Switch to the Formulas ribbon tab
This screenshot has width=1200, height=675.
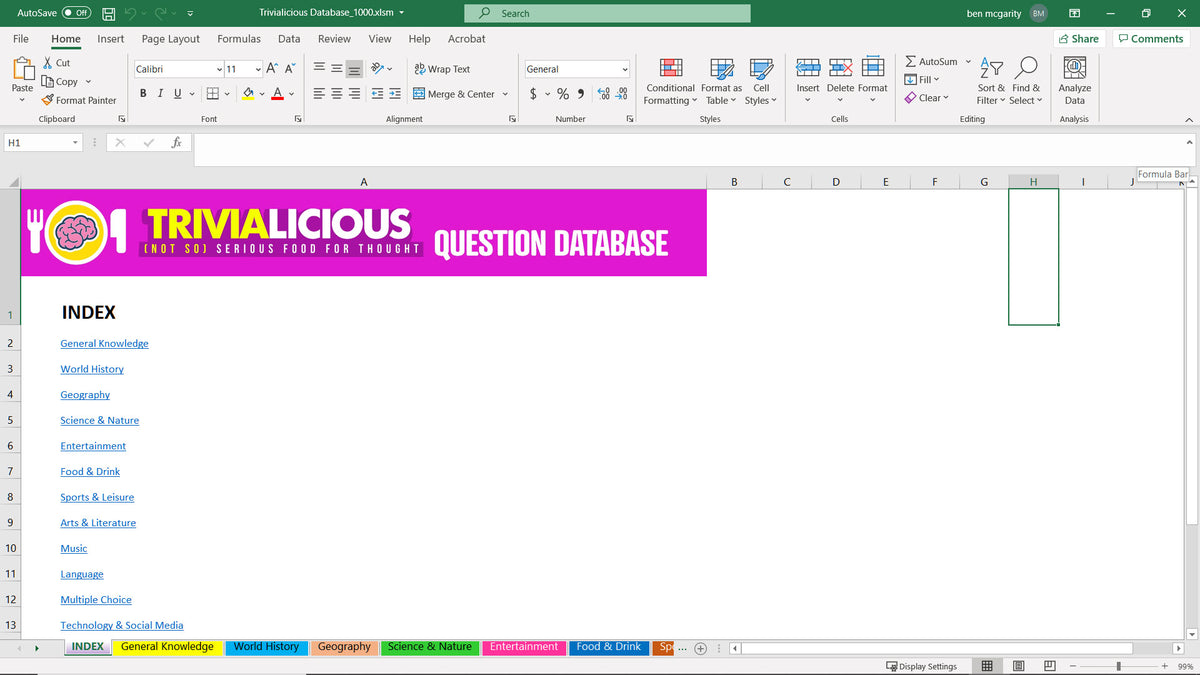(x=239, y=39)
